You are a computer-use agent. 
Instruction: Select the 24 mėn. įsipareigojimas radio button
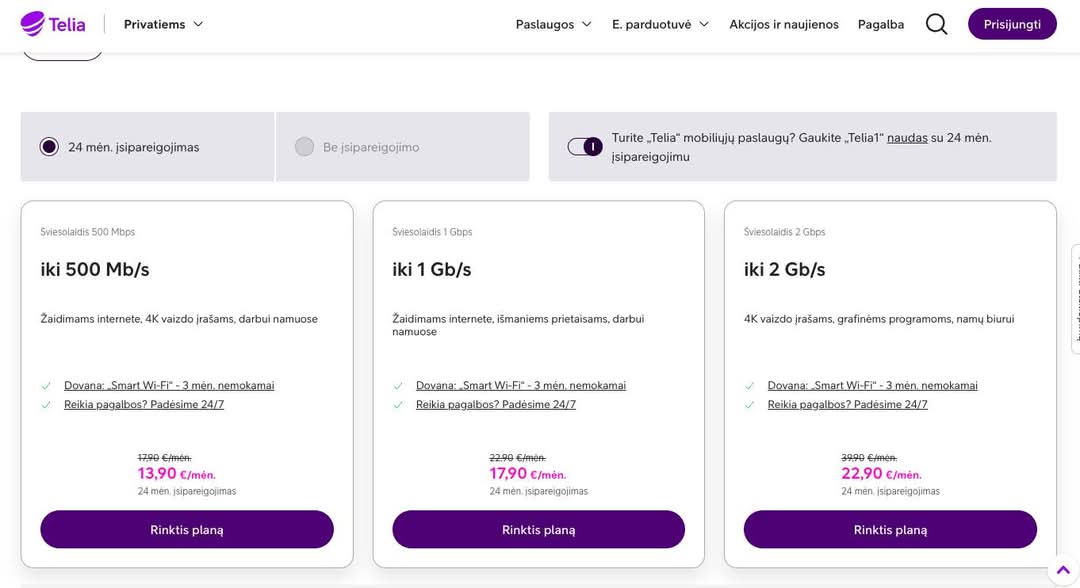49,147
